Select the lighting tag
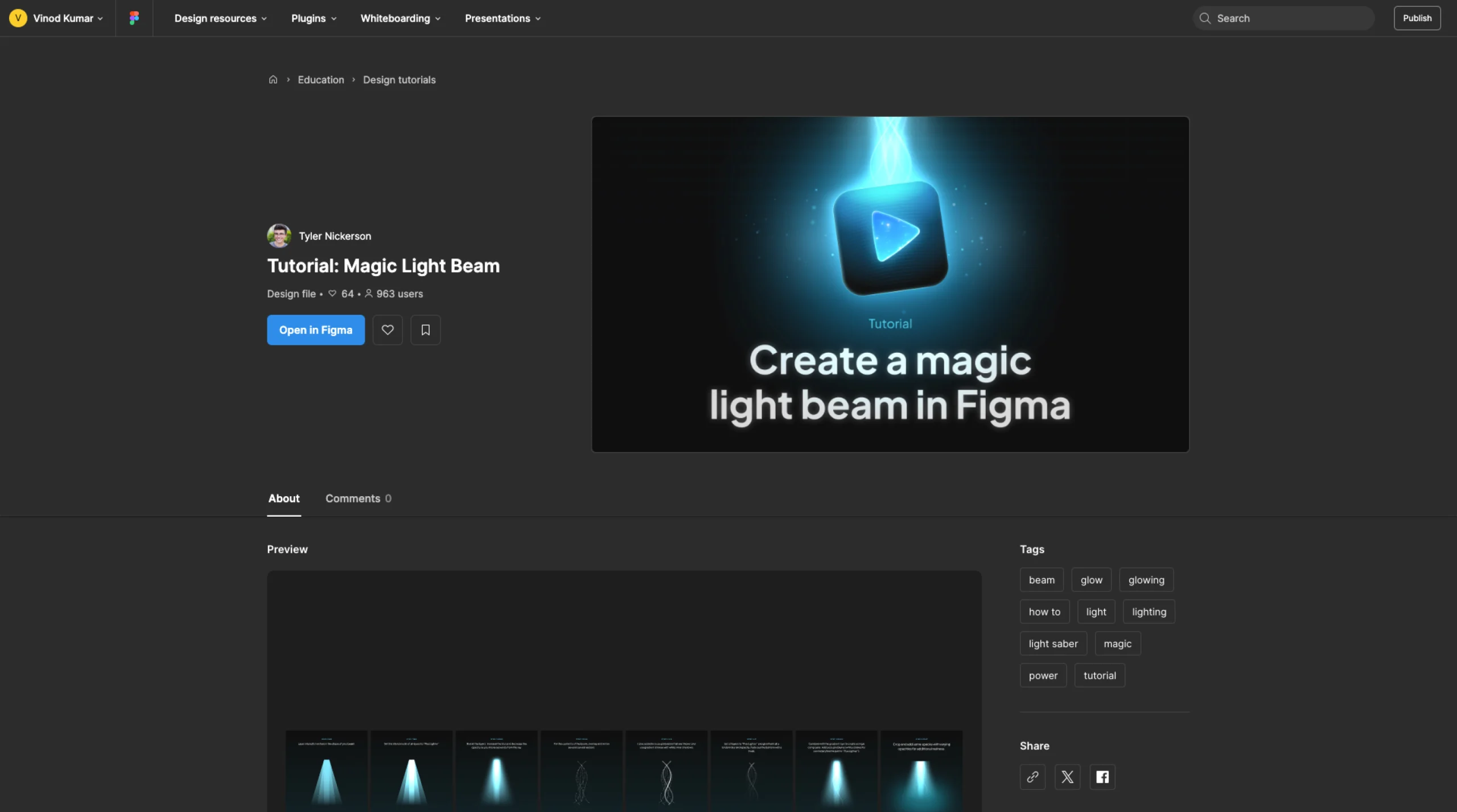Screen dimensions: 1457x812 pos(1149,612)
